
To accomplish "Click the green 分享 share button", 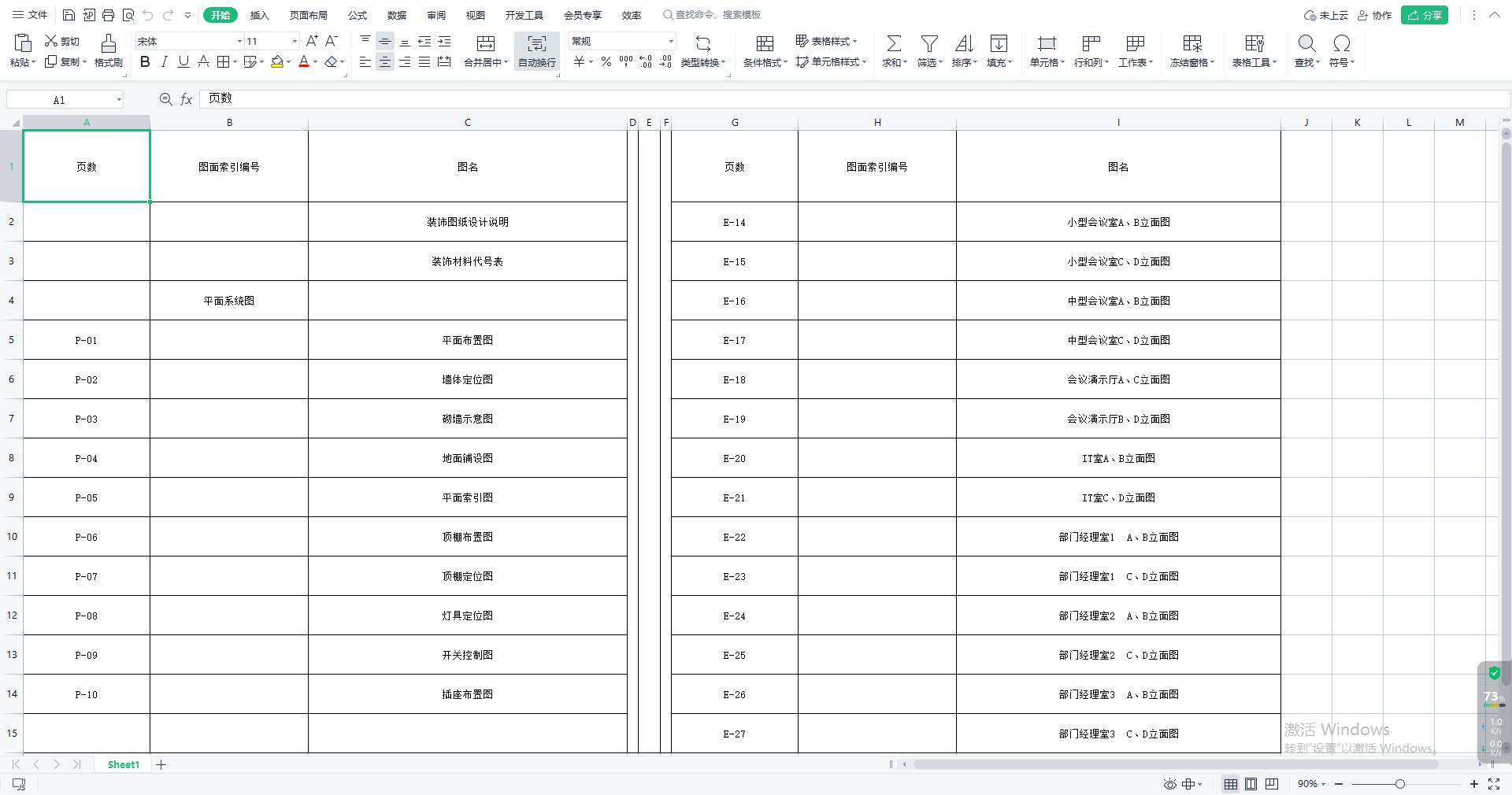I will 1425,15.
